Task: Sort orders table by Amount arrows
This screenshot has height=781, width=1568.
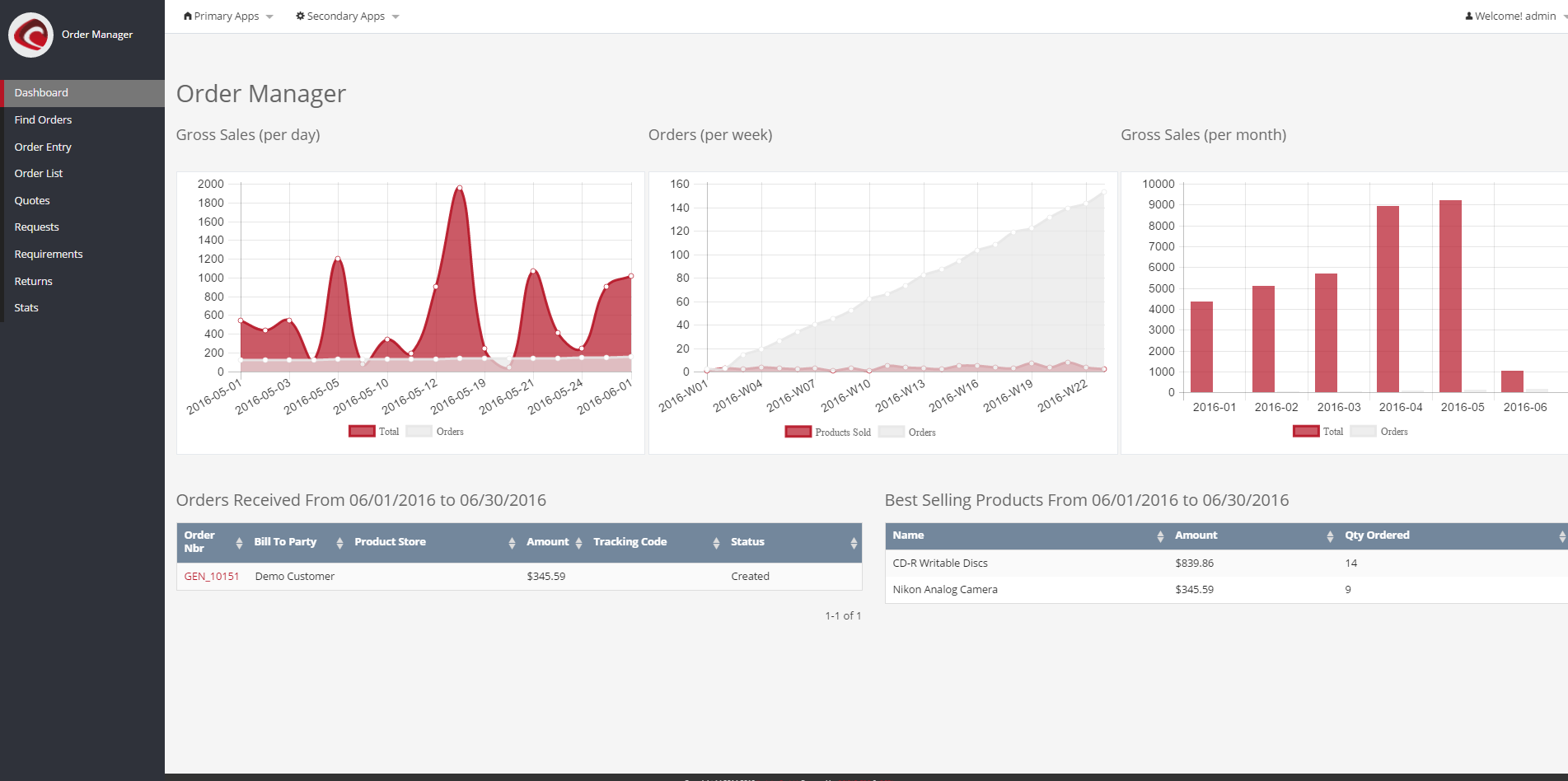Action: (578, 543)
